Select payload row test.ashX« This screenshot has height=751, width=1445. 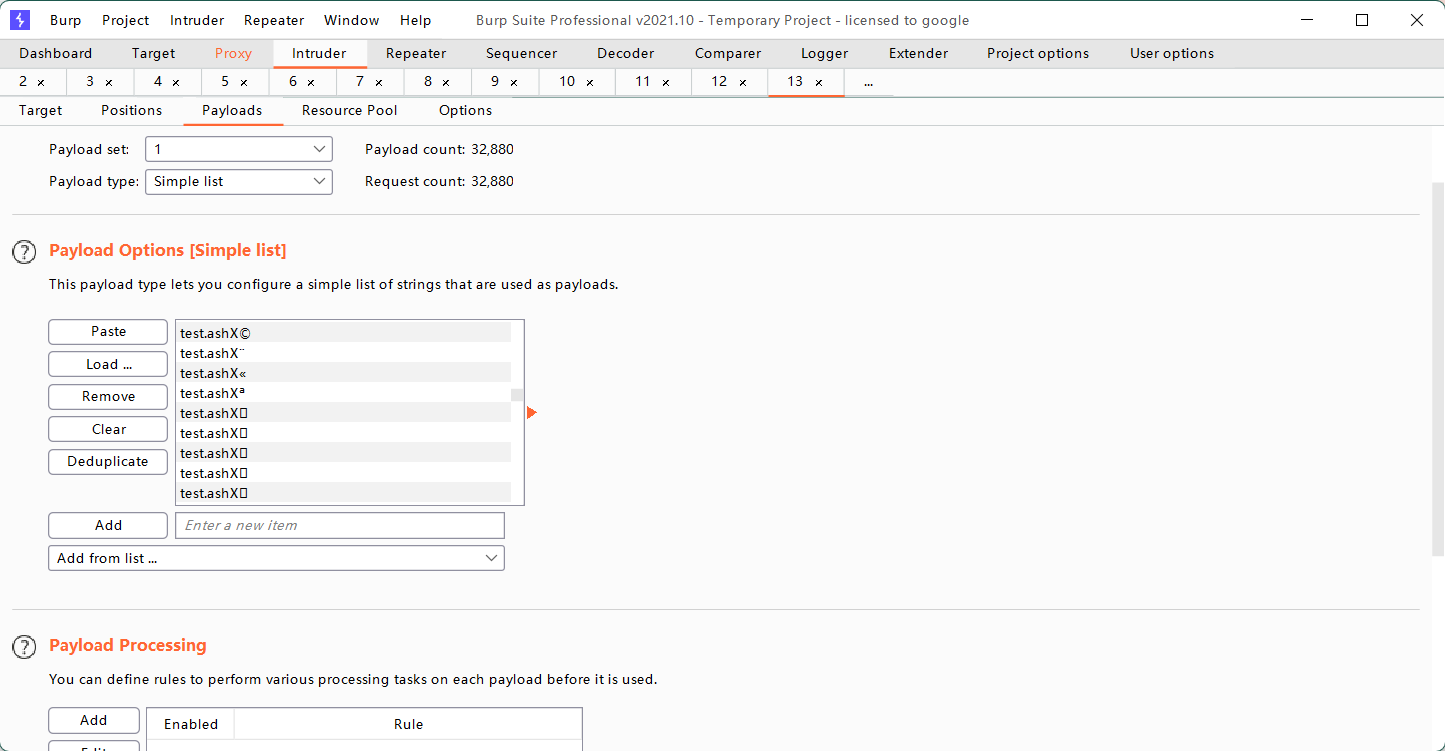click(x=343, y=373)
